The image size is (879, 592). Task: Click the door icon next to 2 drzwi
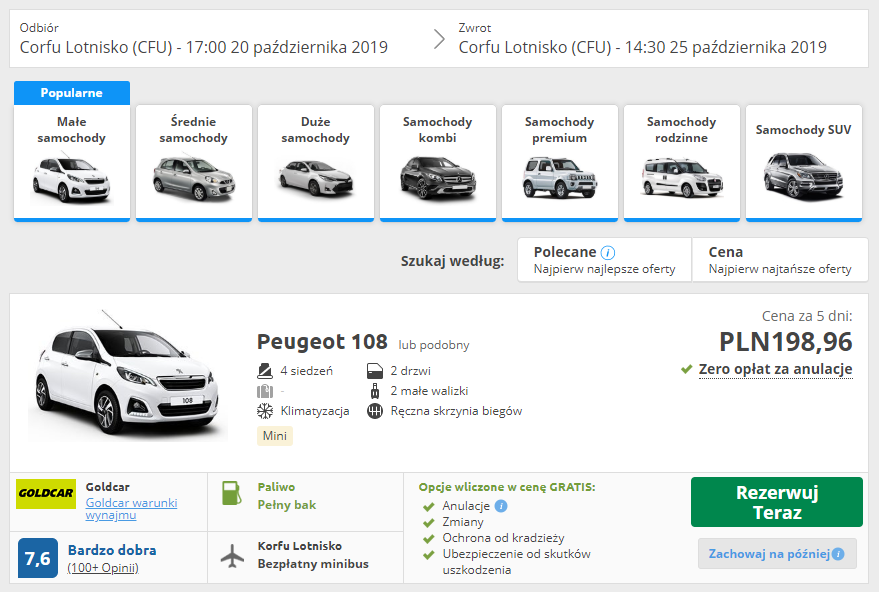point(374,371)
